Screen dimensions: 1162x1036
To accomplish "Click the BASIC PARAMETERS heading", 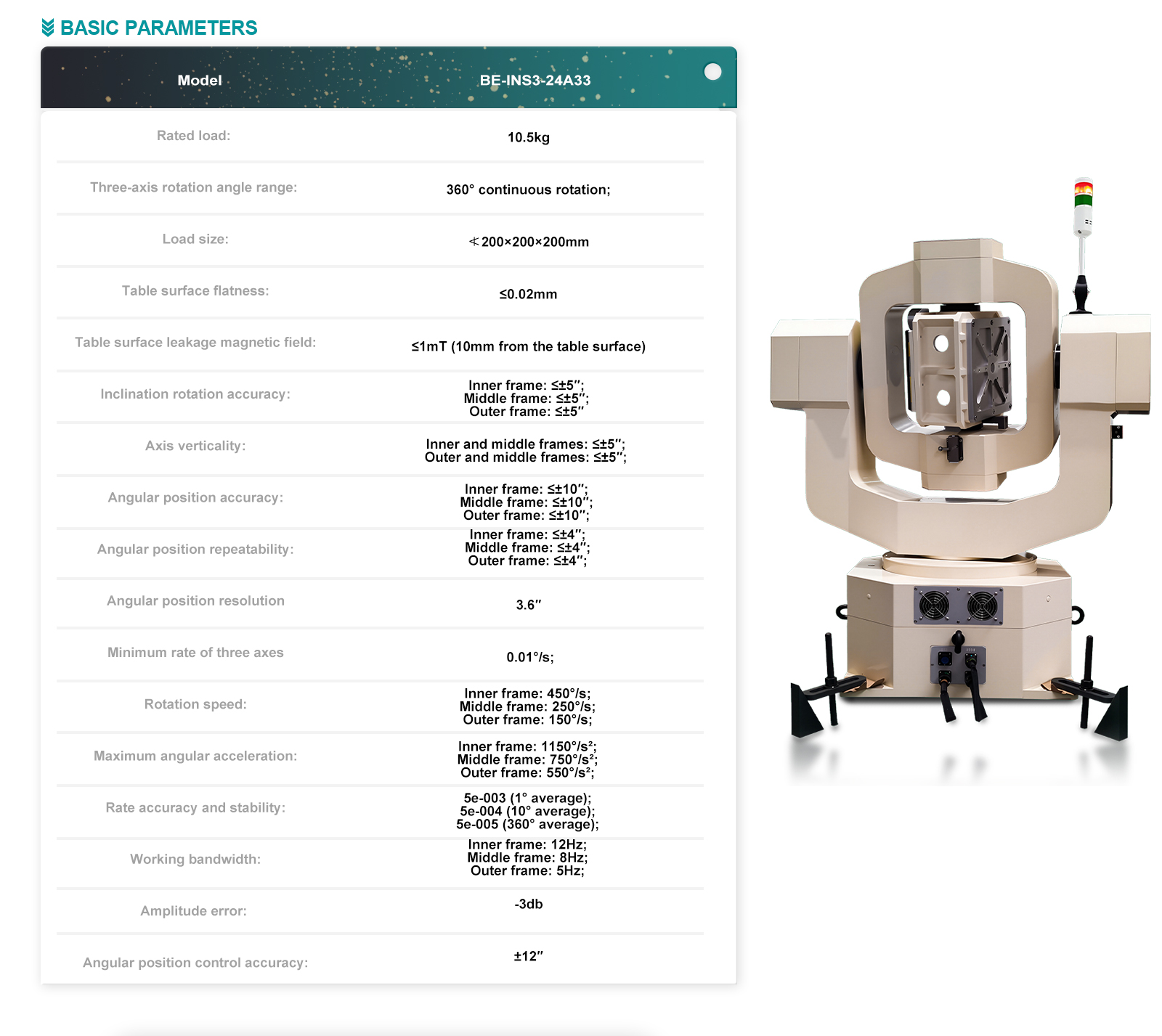I will 158,28.
